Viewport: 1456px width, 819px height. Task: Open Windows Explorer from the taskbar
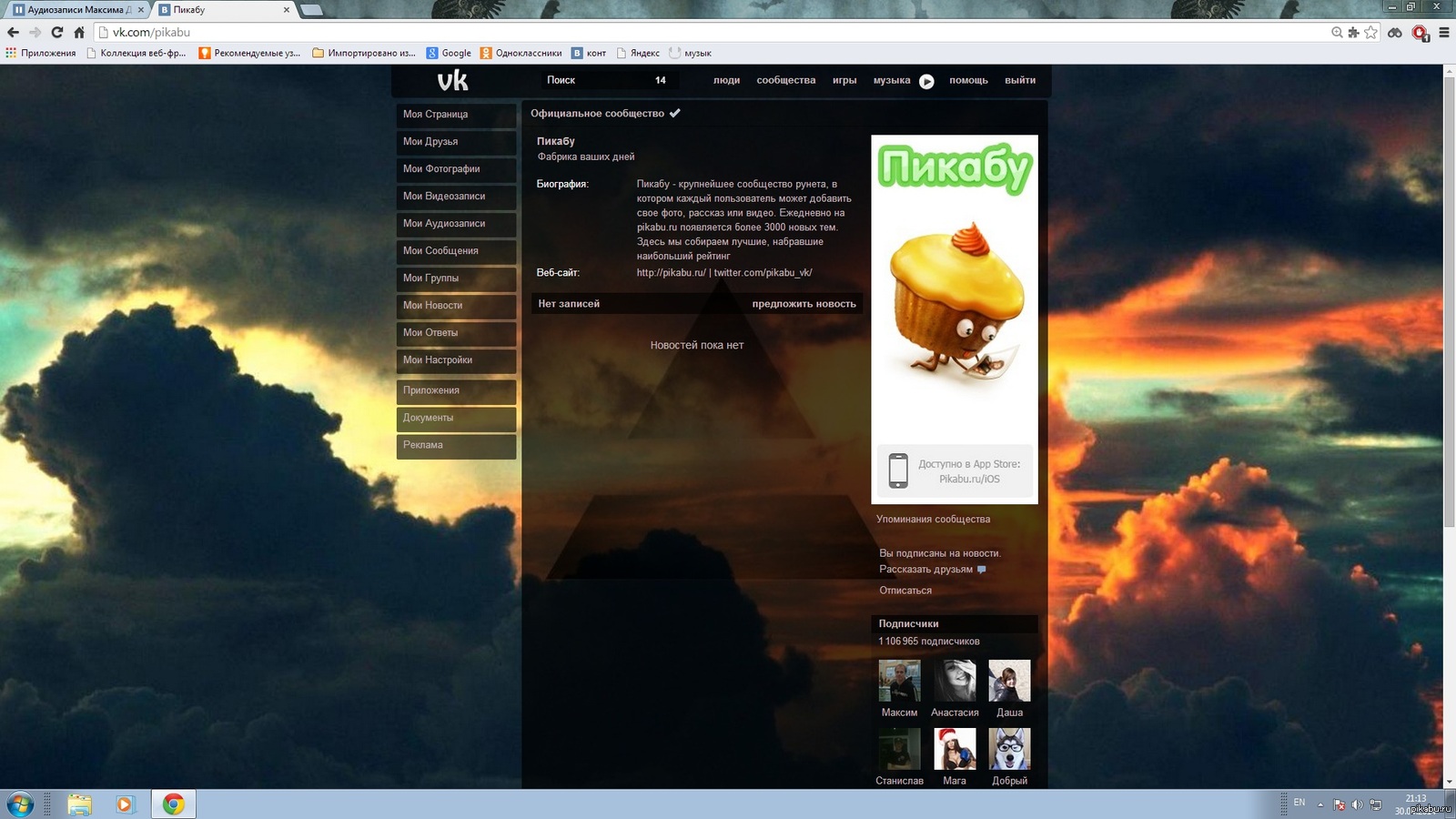pyautogui.click(x=79, y=804)
